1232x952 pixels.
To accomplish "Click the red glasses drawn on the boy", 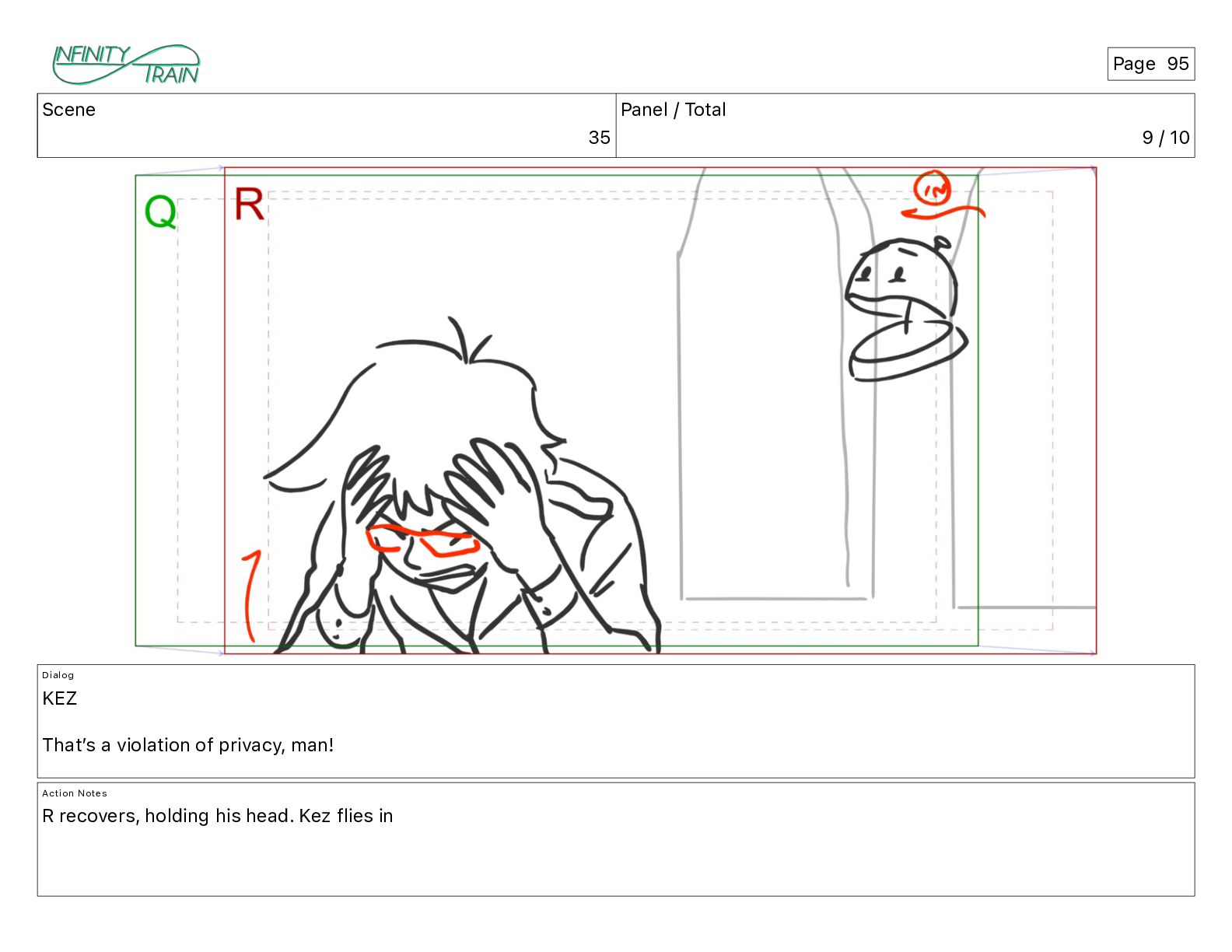I will [x=422, y=541].
